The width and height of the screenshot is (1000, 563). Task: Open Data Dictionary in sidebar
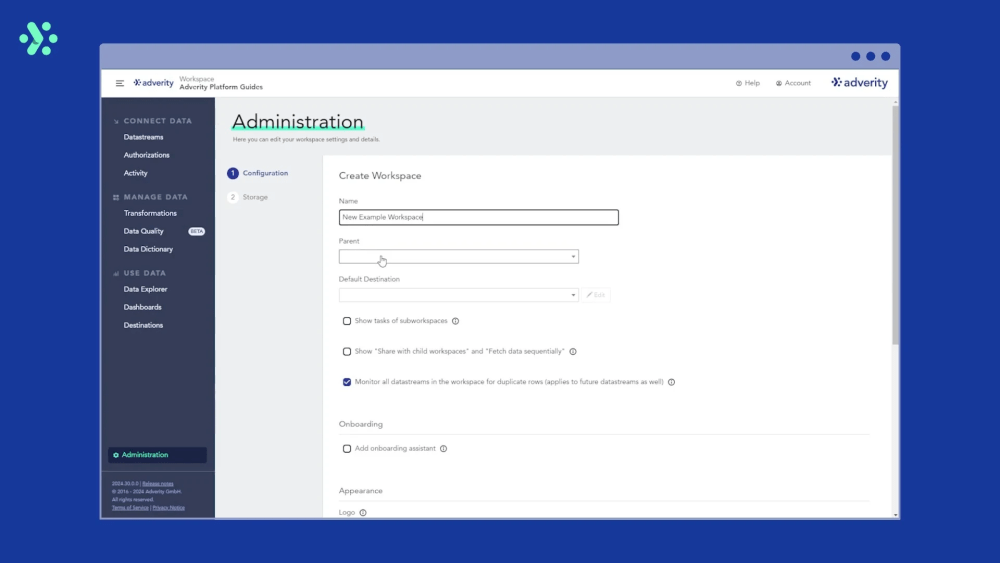[x=148, y=249]
